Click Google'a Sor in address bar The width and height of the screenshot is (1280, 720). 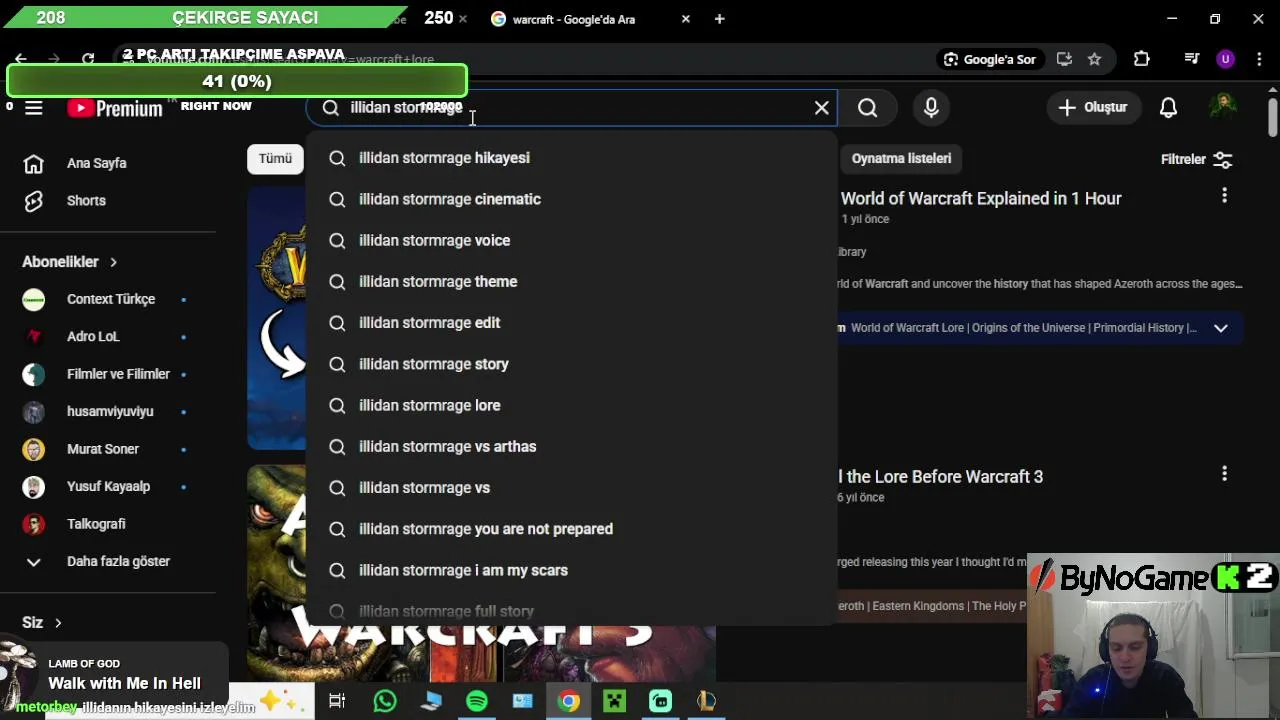click(989, 59)
